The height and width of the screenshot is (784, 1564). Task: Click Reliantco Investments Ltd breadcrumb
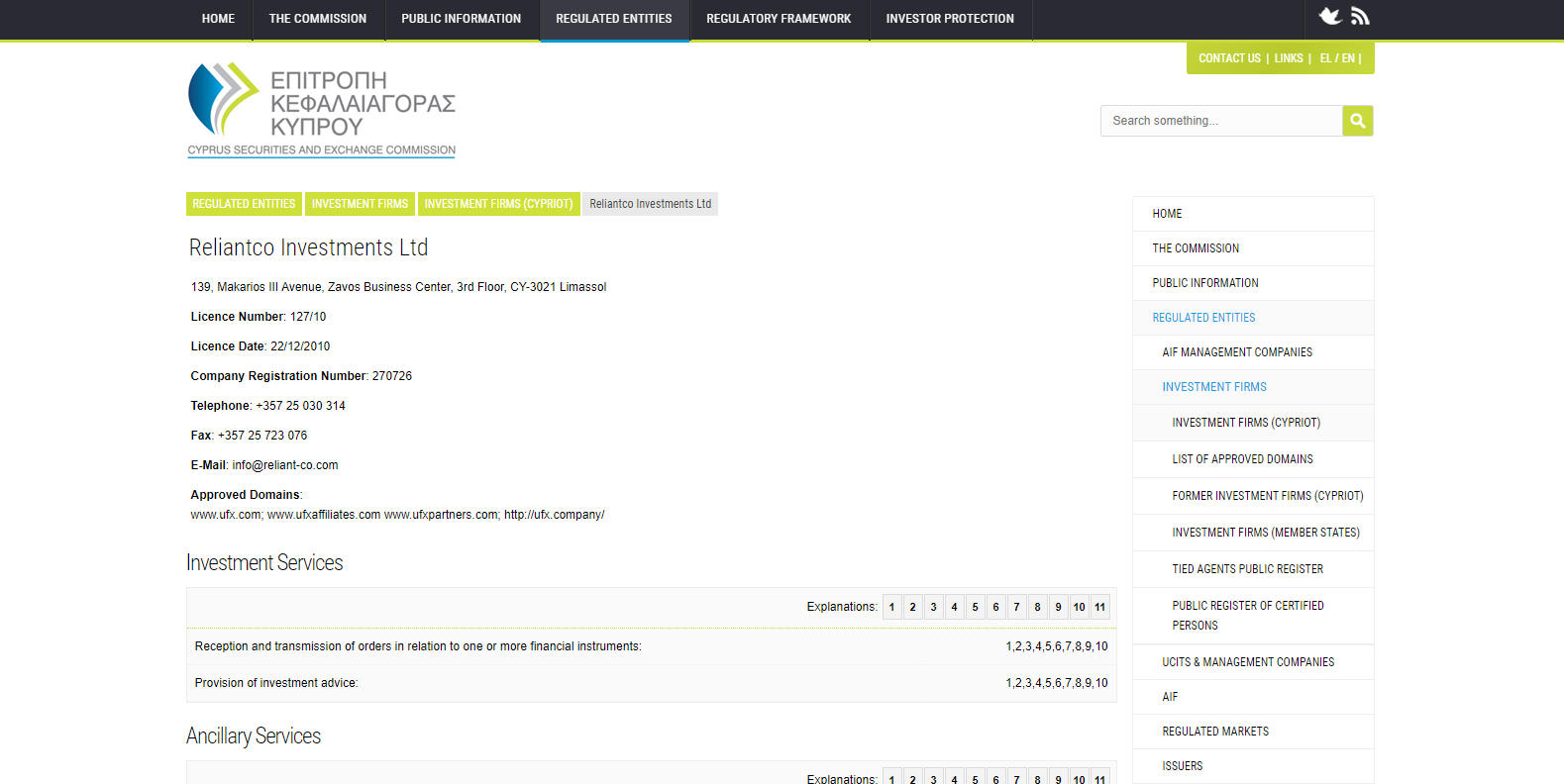[650, 204]
